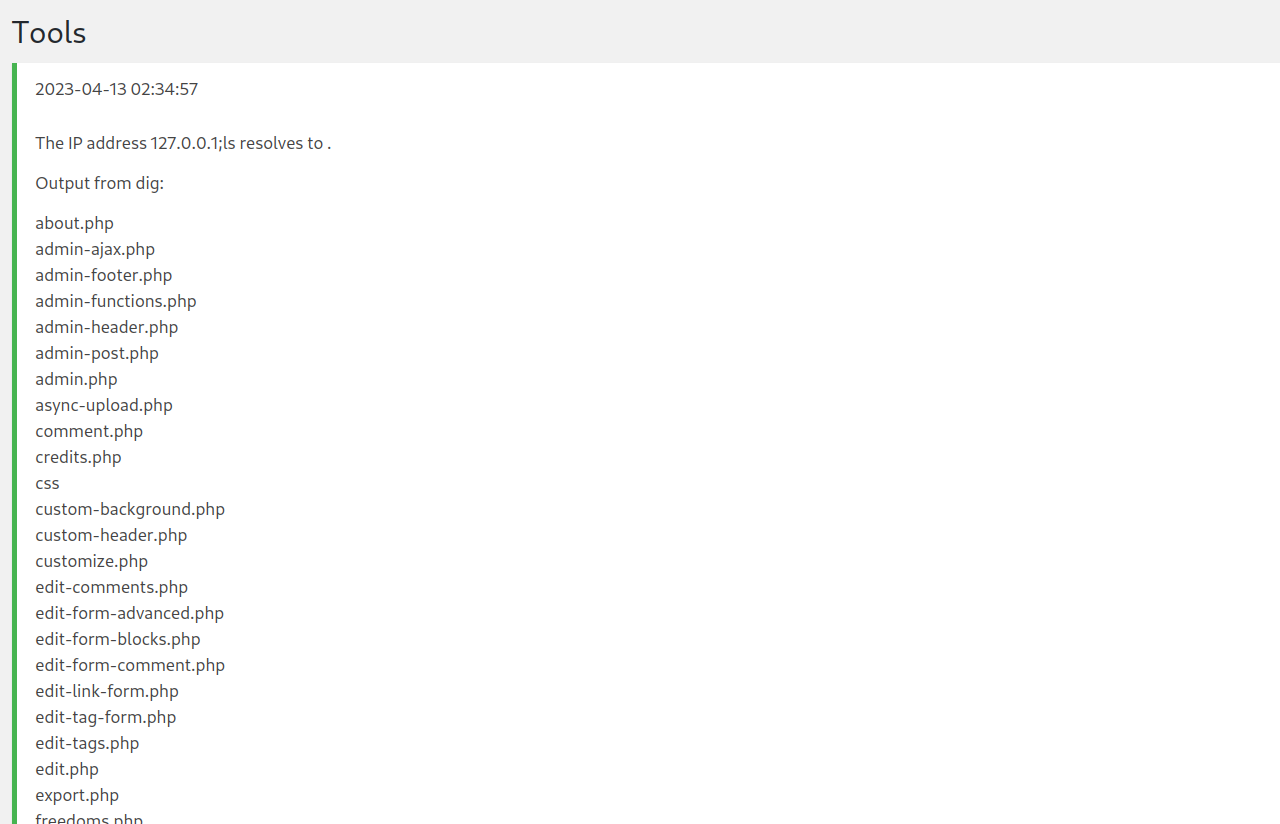Screen dimensions: 1280x824
Task: Click the css directory entry
Action: [47, 483]
